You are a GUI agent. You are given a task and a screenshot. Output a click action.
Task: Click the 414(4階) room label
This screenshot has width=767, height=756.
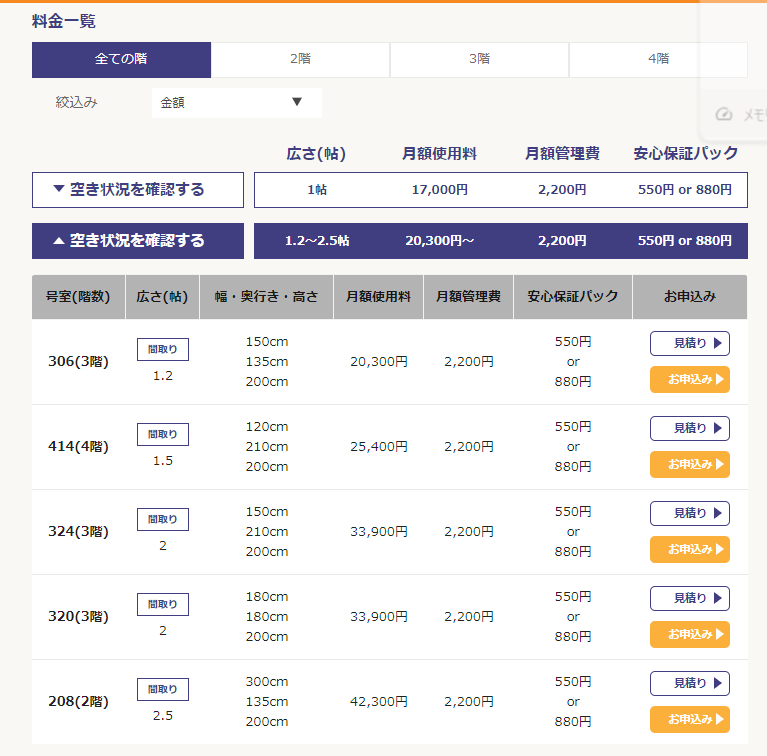point(78,447)
